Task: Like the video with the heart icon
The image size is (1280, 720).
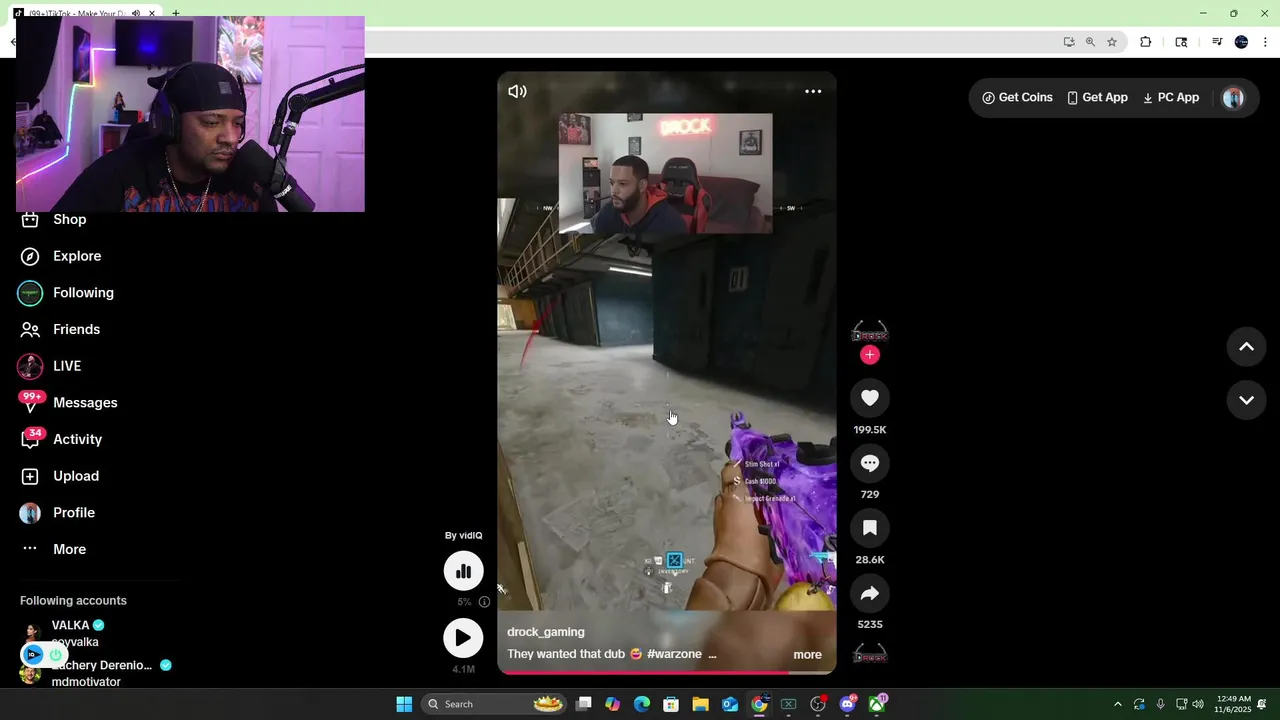Action: click(870, 398)
